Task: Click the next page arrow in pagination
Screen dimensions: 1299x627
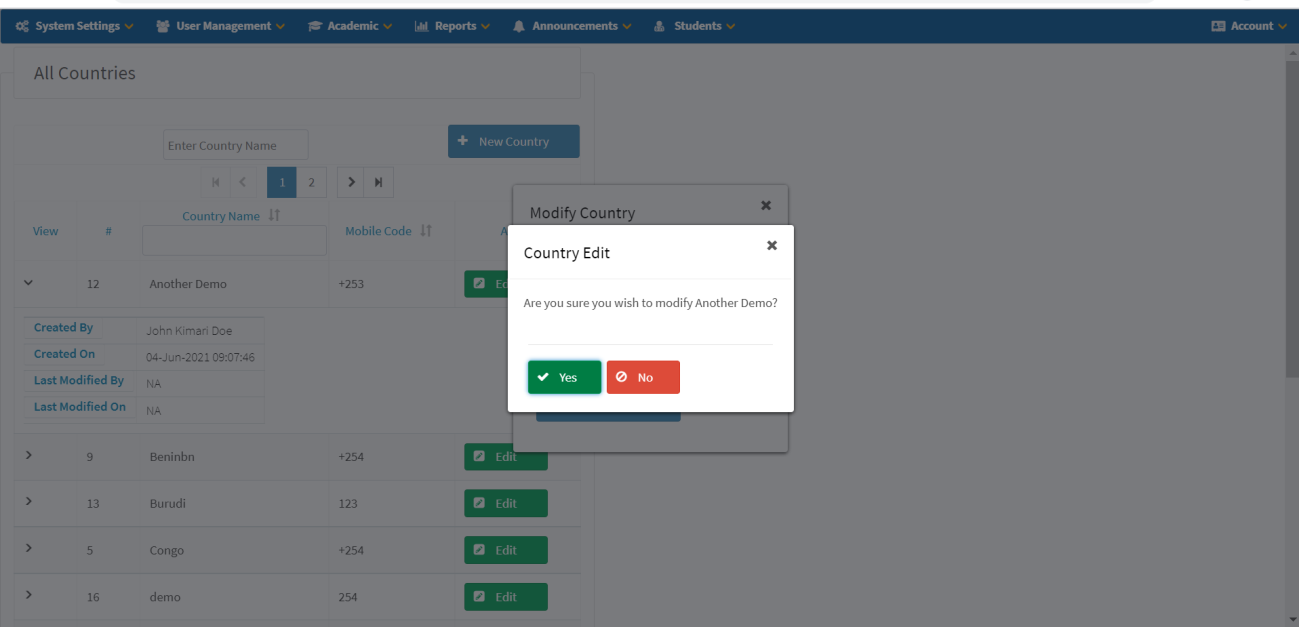Action: 350,181
